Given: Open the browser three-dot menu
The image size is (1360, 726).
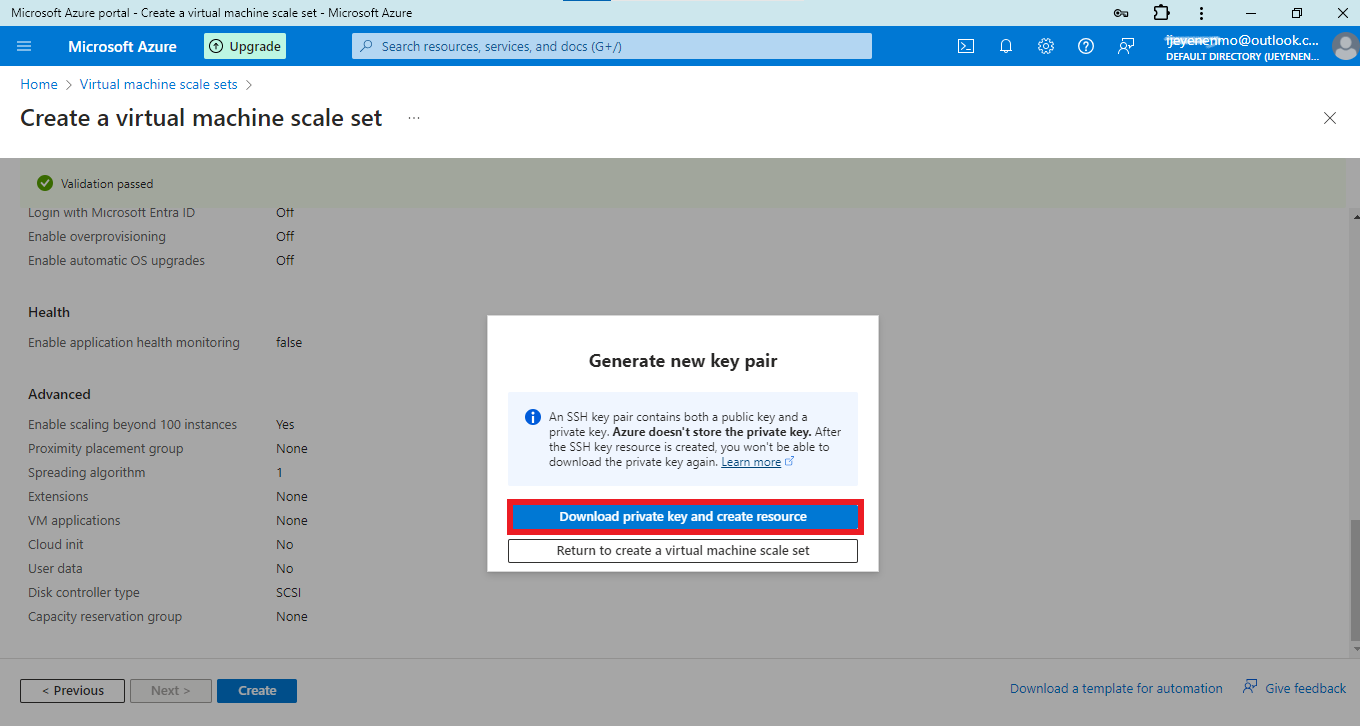Looking at the screenshot, I should [x=1201, y=13].
